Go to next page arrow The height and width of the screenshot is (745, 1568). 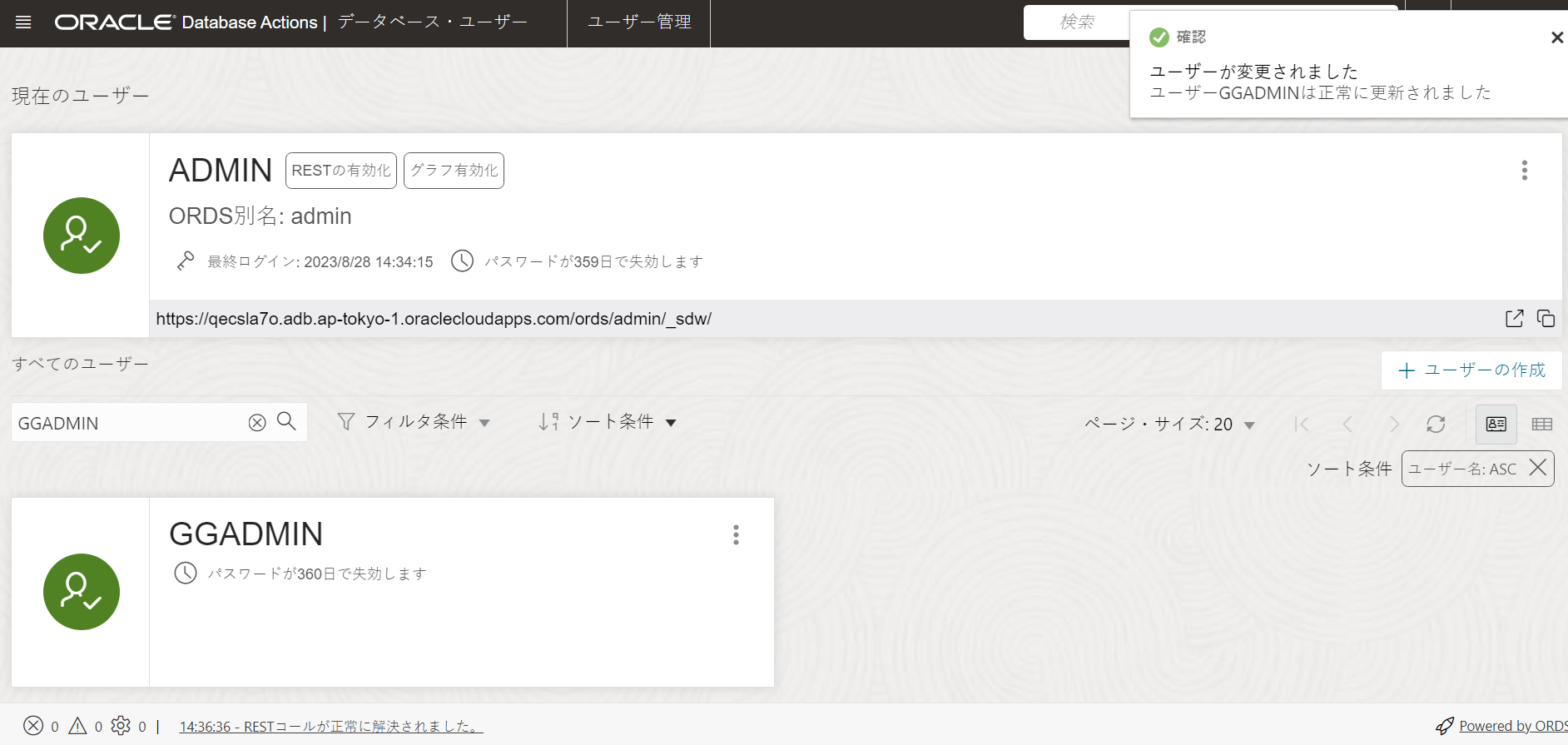pos(1394,425)
